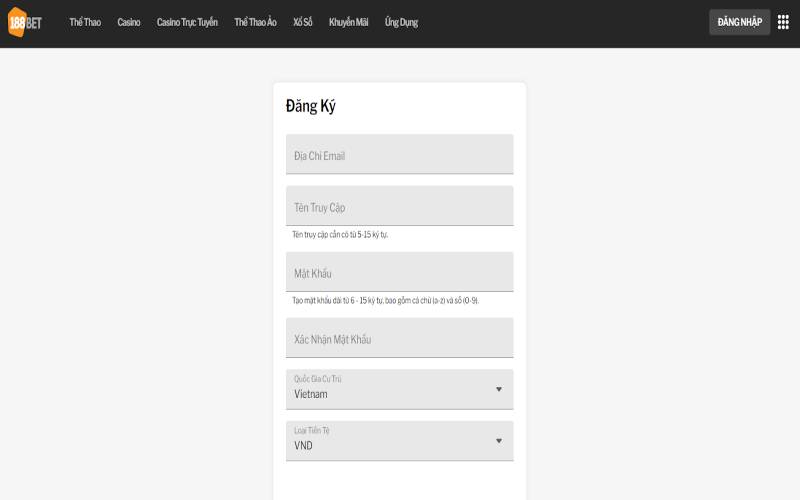Image resolution: width=800 pixels, height=500 pixels.
Task: Open the Thể Thao menu
Action: [x=85, y=22]
